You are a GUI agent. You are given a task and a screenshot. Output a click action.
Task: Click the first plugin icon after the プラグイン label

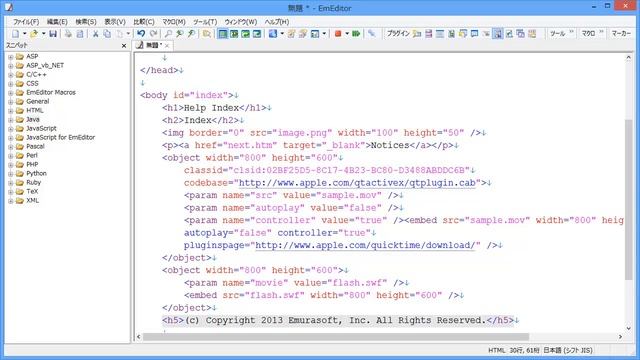point(416,34)
